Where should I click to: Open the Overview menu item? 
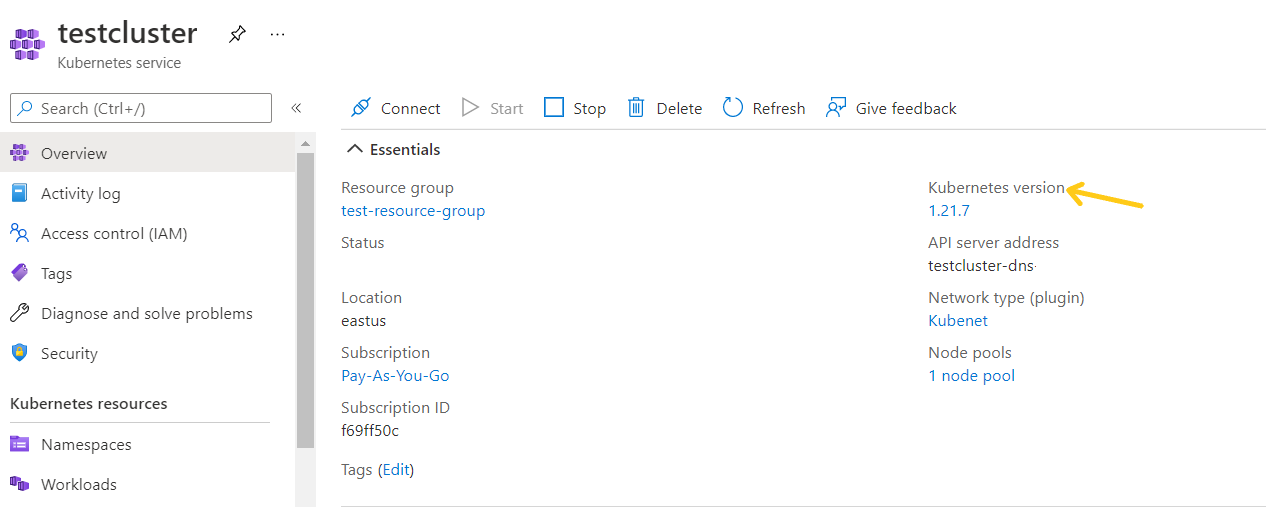(x=74, y=153)
